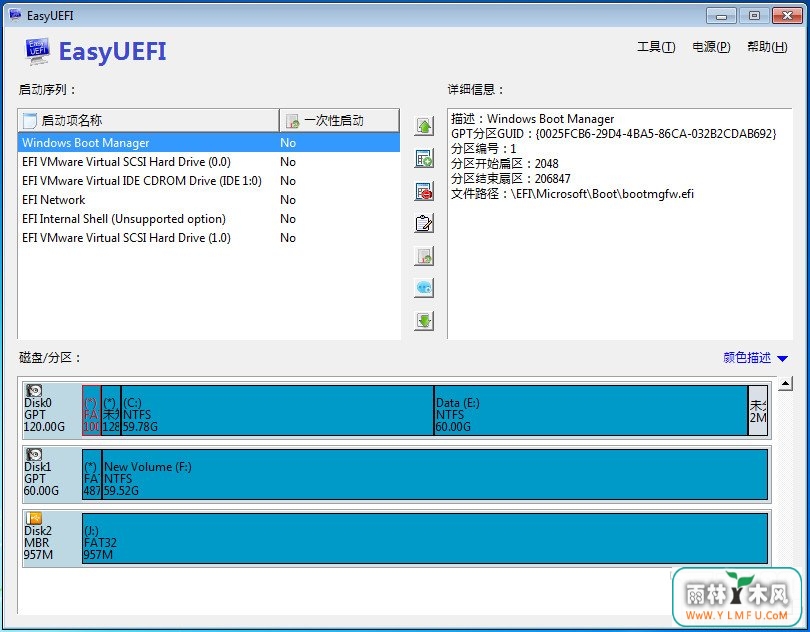Click the 一次性启动 column header
Image resolution: width=810 pixels, height=632 pixels.
click(339, 120)
